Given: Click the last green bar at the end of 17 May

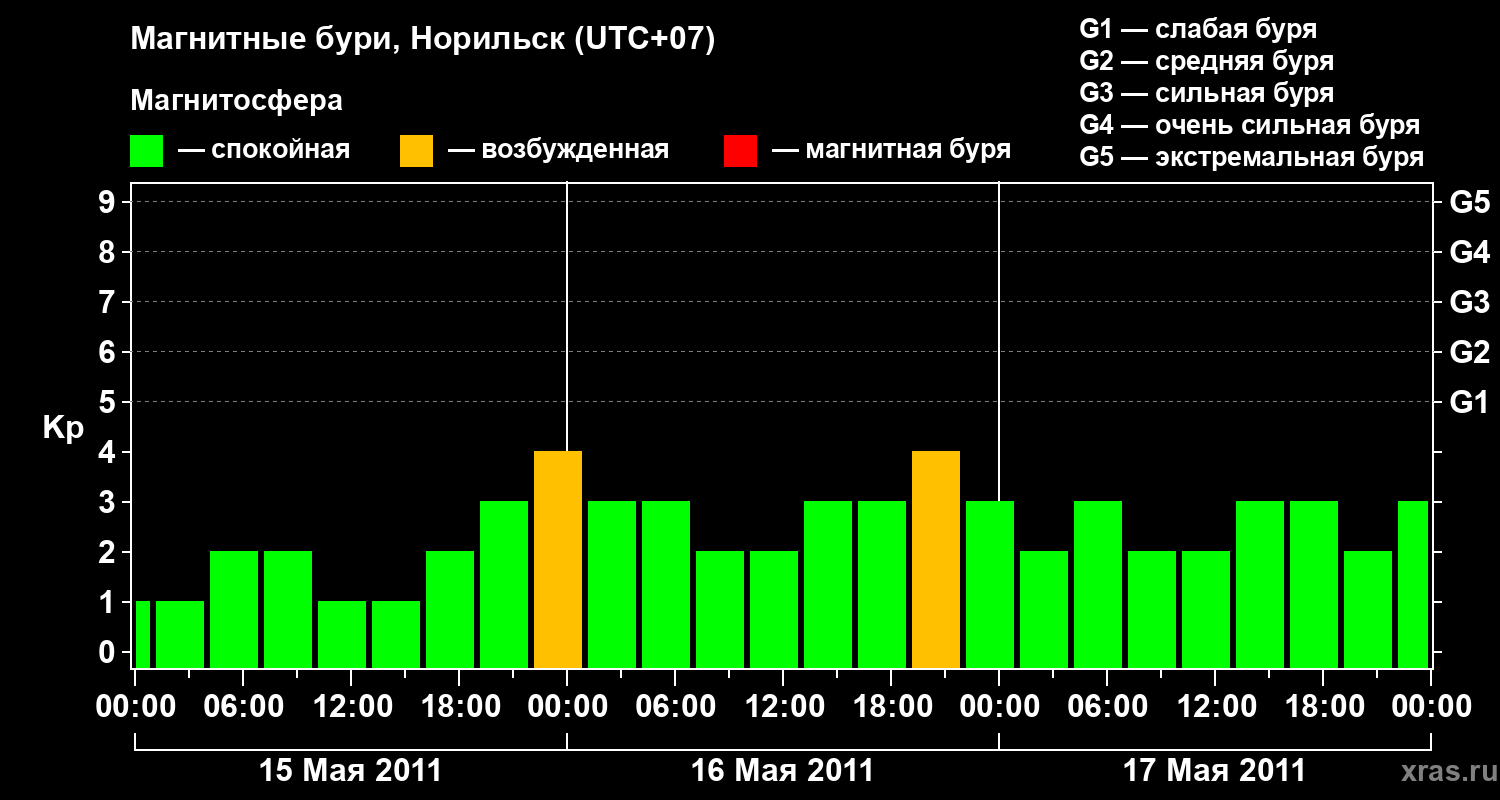Looking at the screenshot, I should coord(1413,585).
